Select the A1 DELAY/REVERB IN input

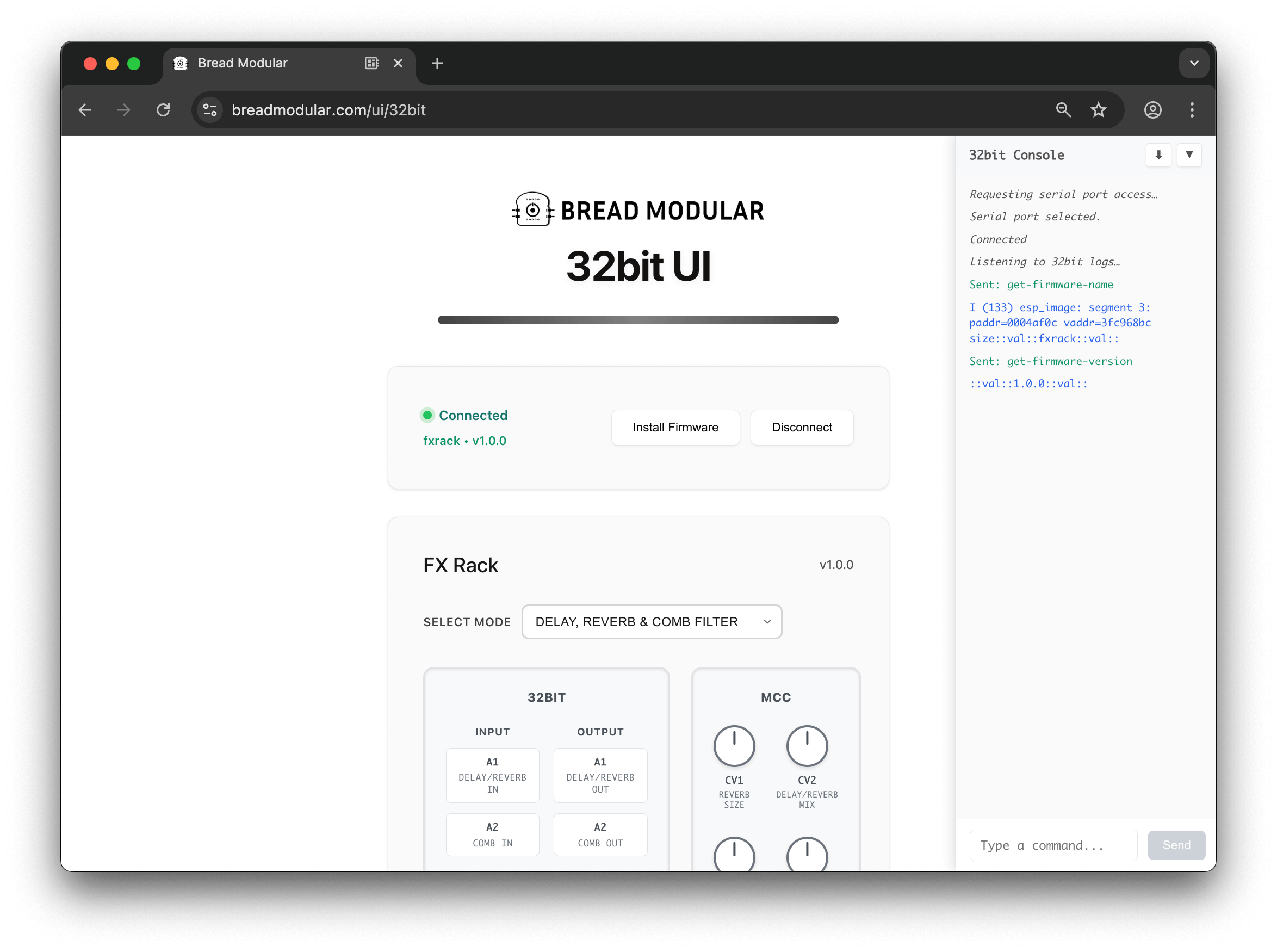point(493,775)
